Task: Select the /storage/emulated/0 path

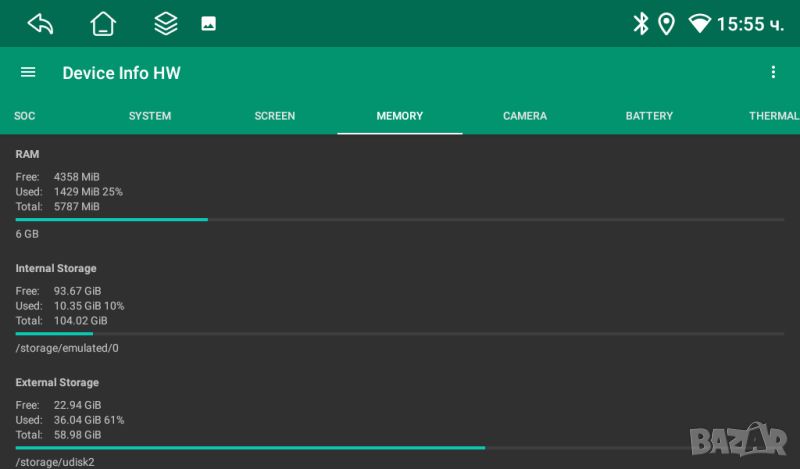Action: (67, 348)
